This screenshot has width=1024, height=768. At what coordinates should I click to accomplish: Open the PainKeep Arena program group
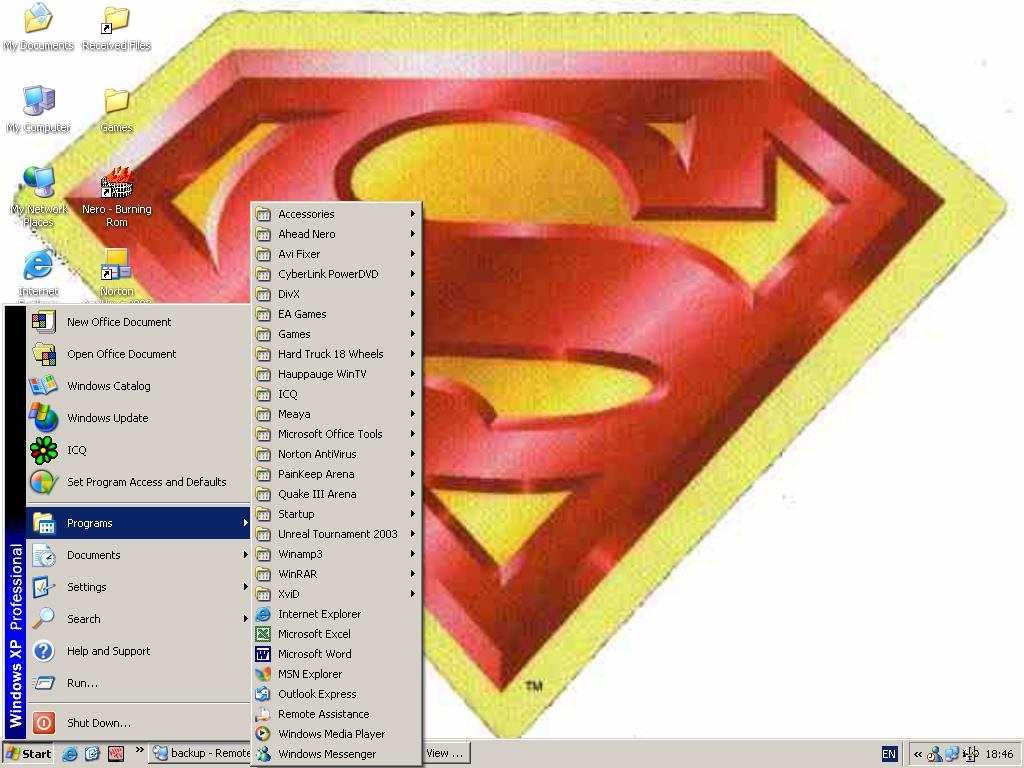[336, 474]
